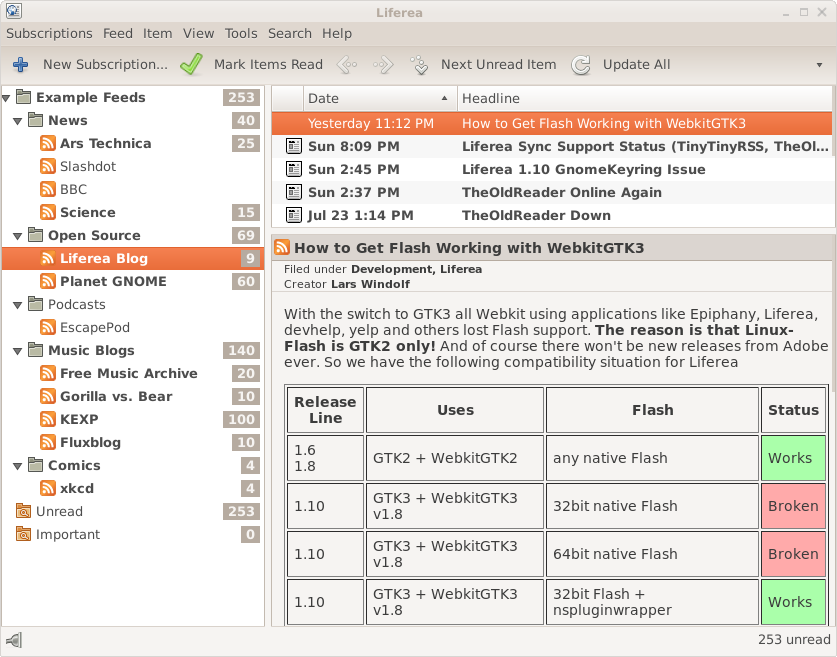Click the green Mark Items Read checkmark
This screenshot has height=657, width=837.
pos(191,65)
